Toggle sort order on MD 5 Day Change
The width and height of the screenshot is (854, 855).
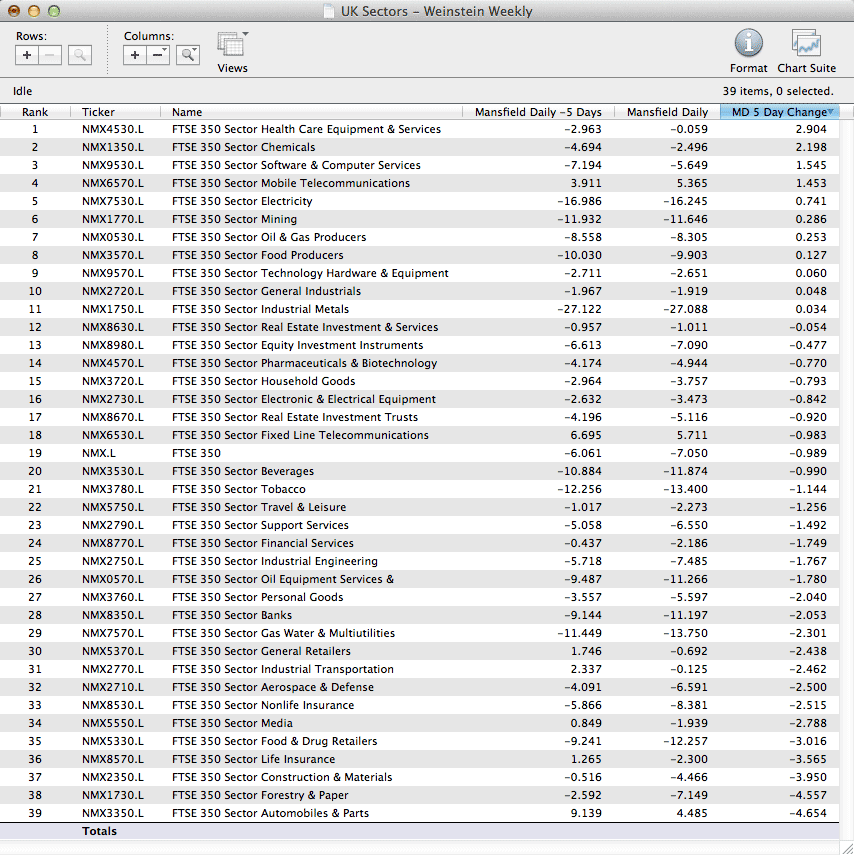pyautogui.click(x=778, y=112)
